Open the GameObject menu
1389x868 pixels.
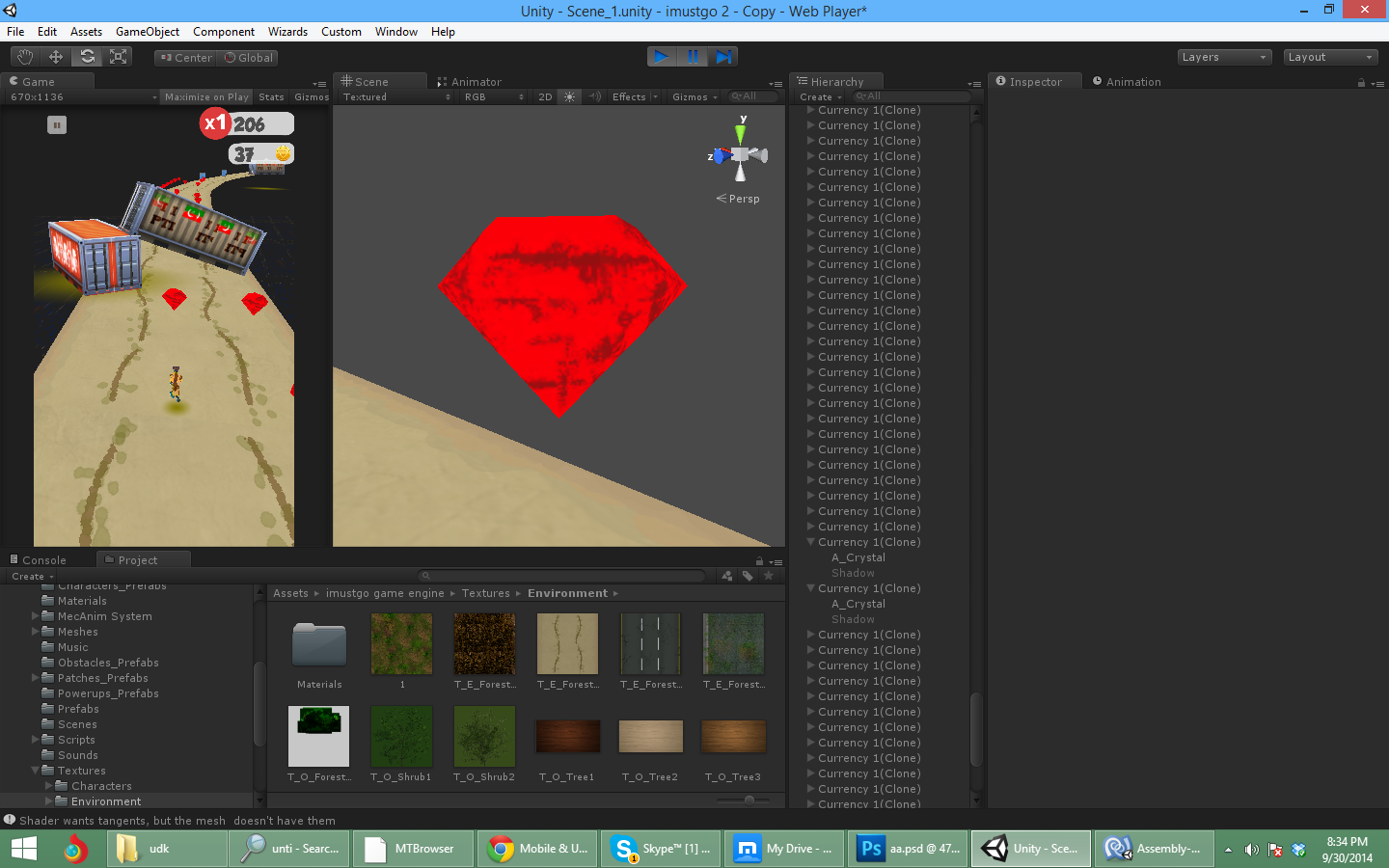click(x=148, y=32)
